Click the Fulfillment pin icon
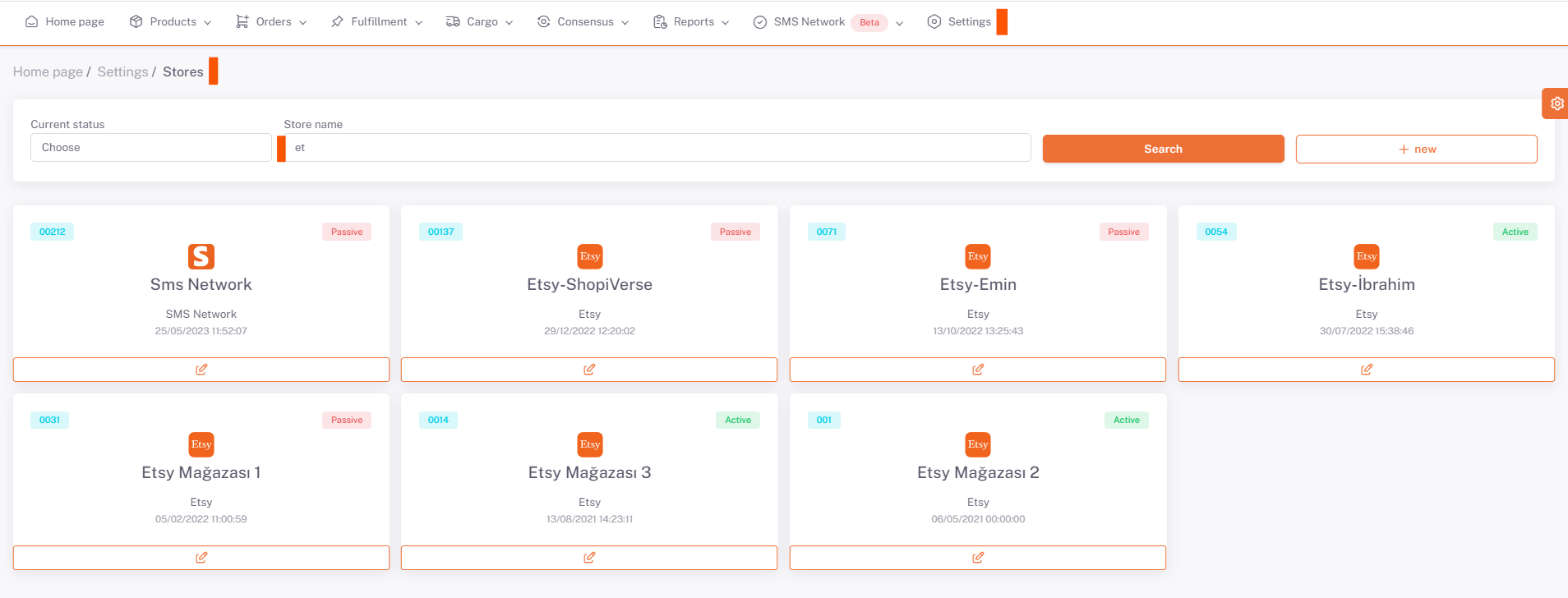The image size is (1568, 598). 337,22
